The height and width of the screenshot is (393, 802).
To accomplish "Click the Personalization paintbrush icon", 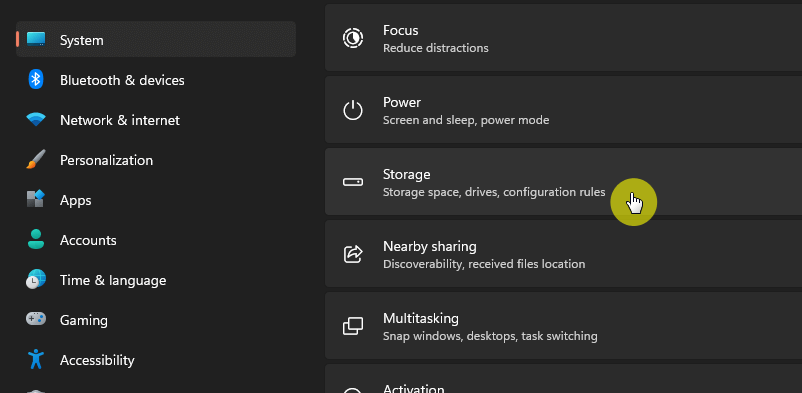I will tap(36, 160).
